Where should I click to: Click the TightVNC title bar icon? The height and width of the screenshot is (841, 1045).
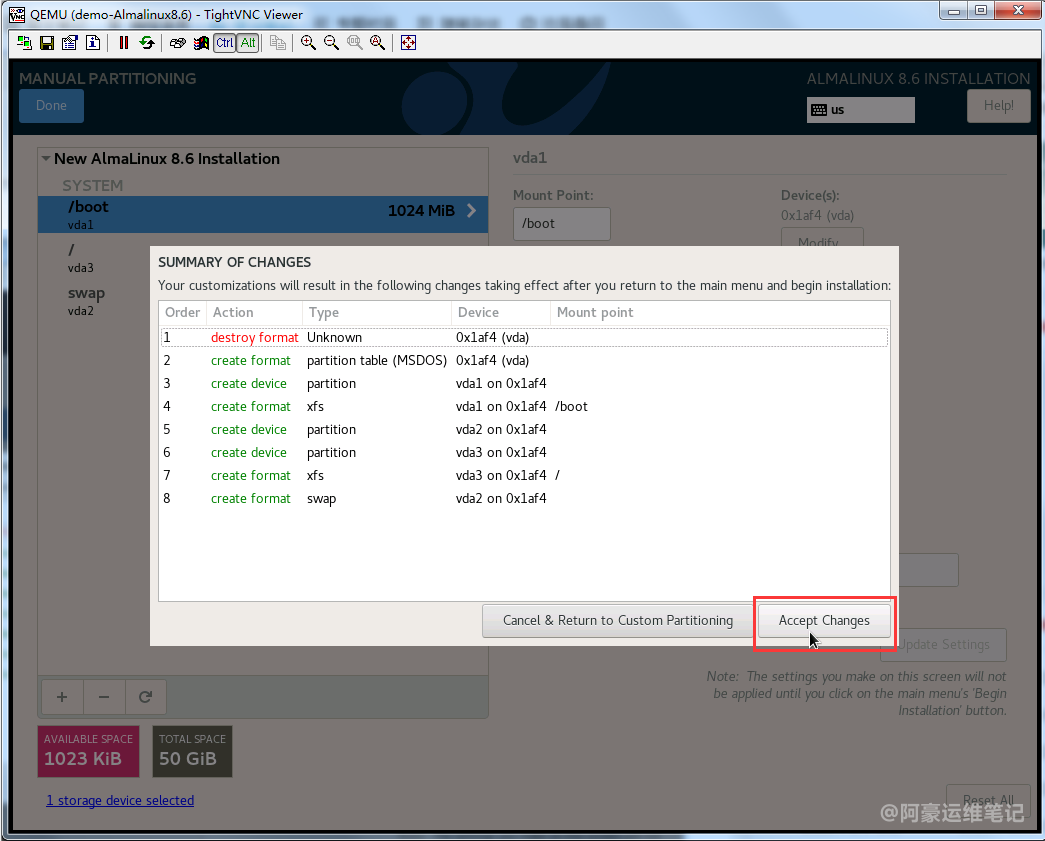click(17, 14)
